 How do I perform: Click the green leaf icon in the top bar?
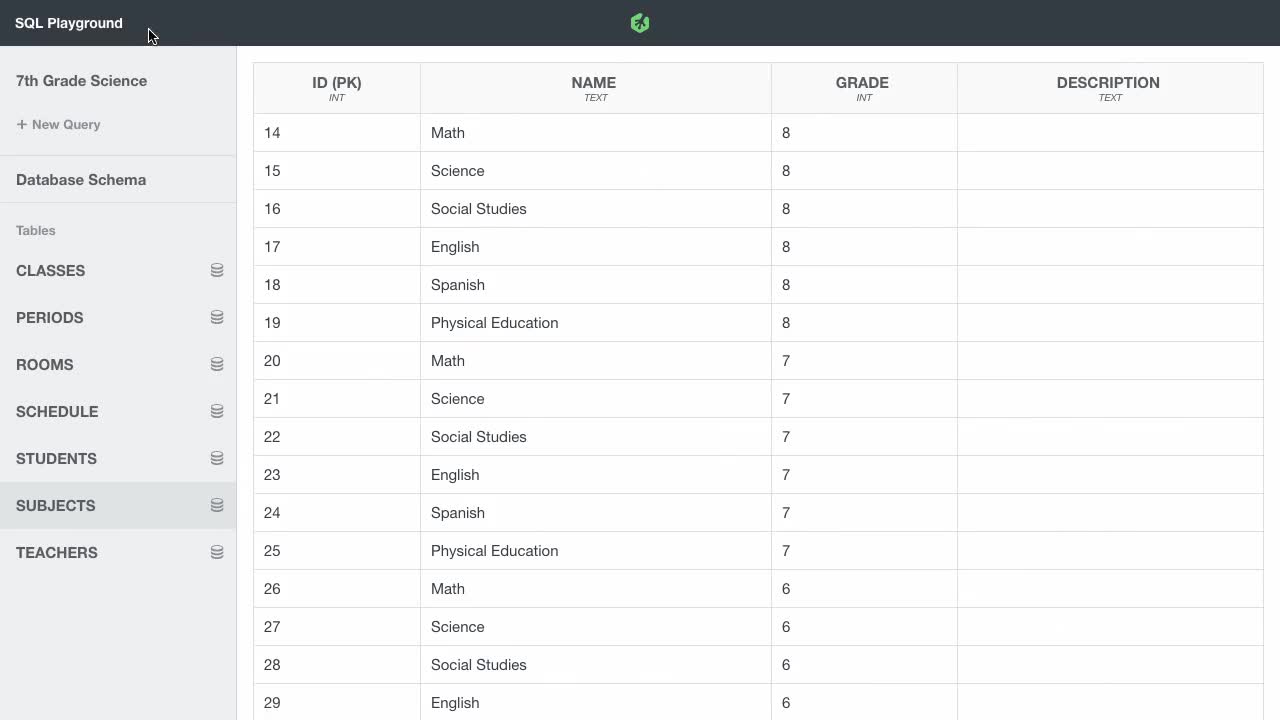[639, 22]
